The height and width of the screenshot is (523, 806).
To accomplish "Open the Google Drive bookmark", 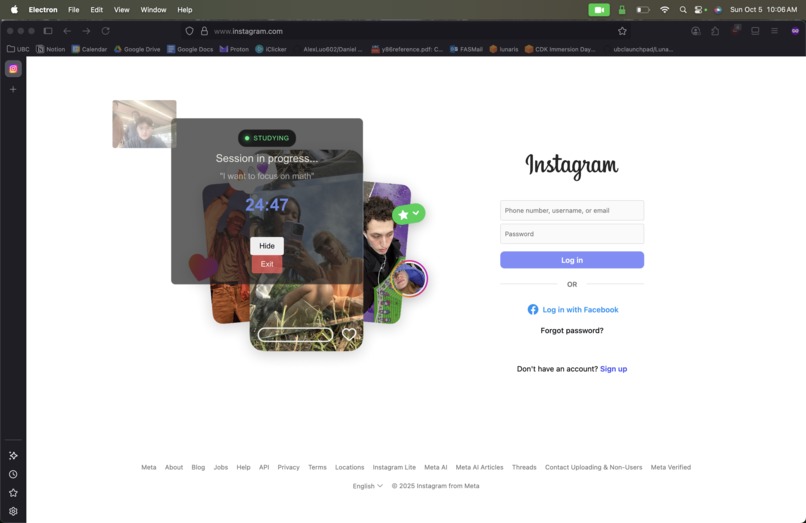I will click(137, 49).
